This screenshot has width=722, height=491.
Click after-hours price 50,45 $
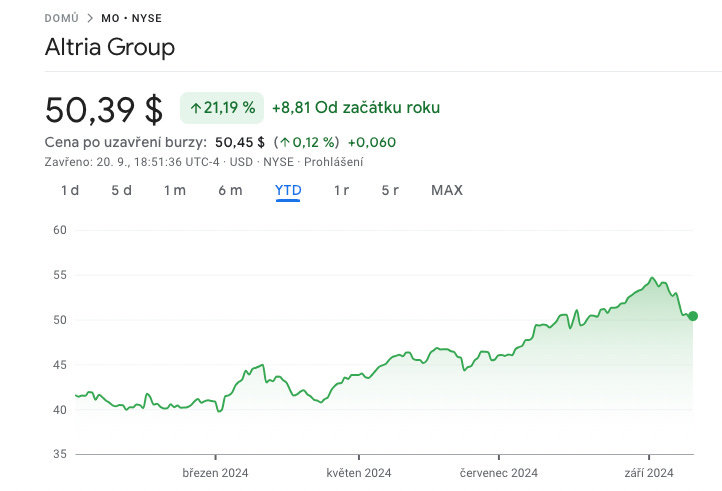coord(240,142)
